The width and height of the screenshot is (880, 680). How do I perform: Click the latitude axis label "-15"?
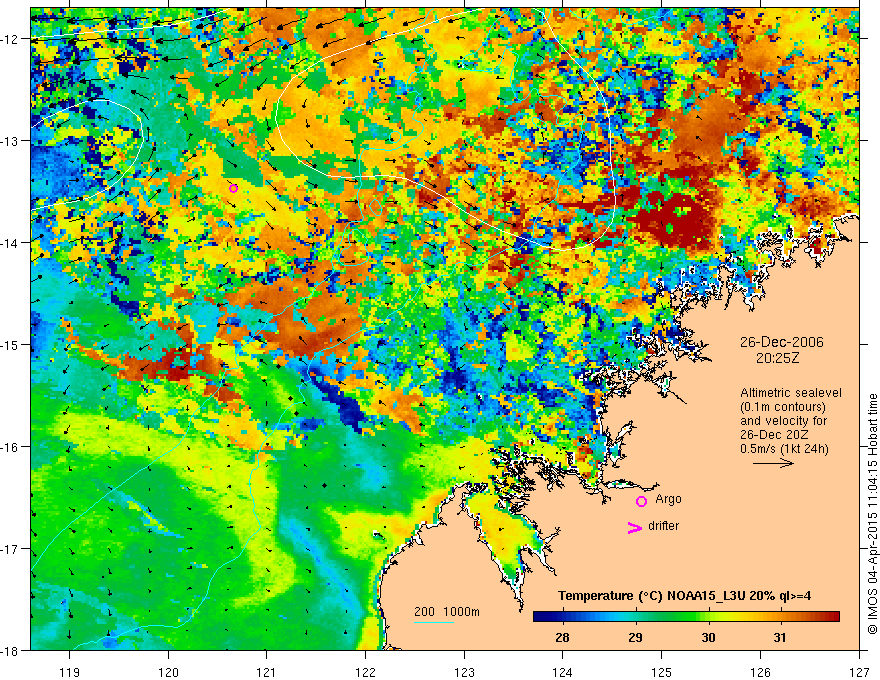11,344
